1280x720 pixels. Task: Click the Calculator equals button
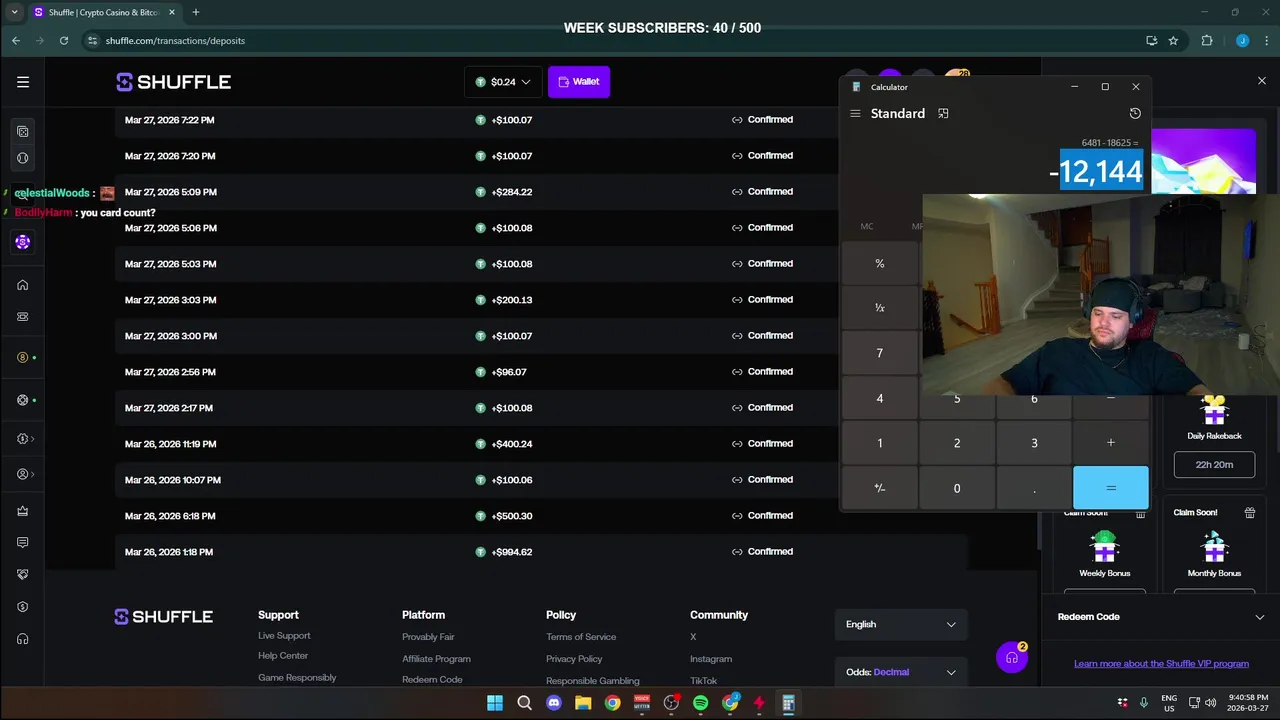(1111, 488)
